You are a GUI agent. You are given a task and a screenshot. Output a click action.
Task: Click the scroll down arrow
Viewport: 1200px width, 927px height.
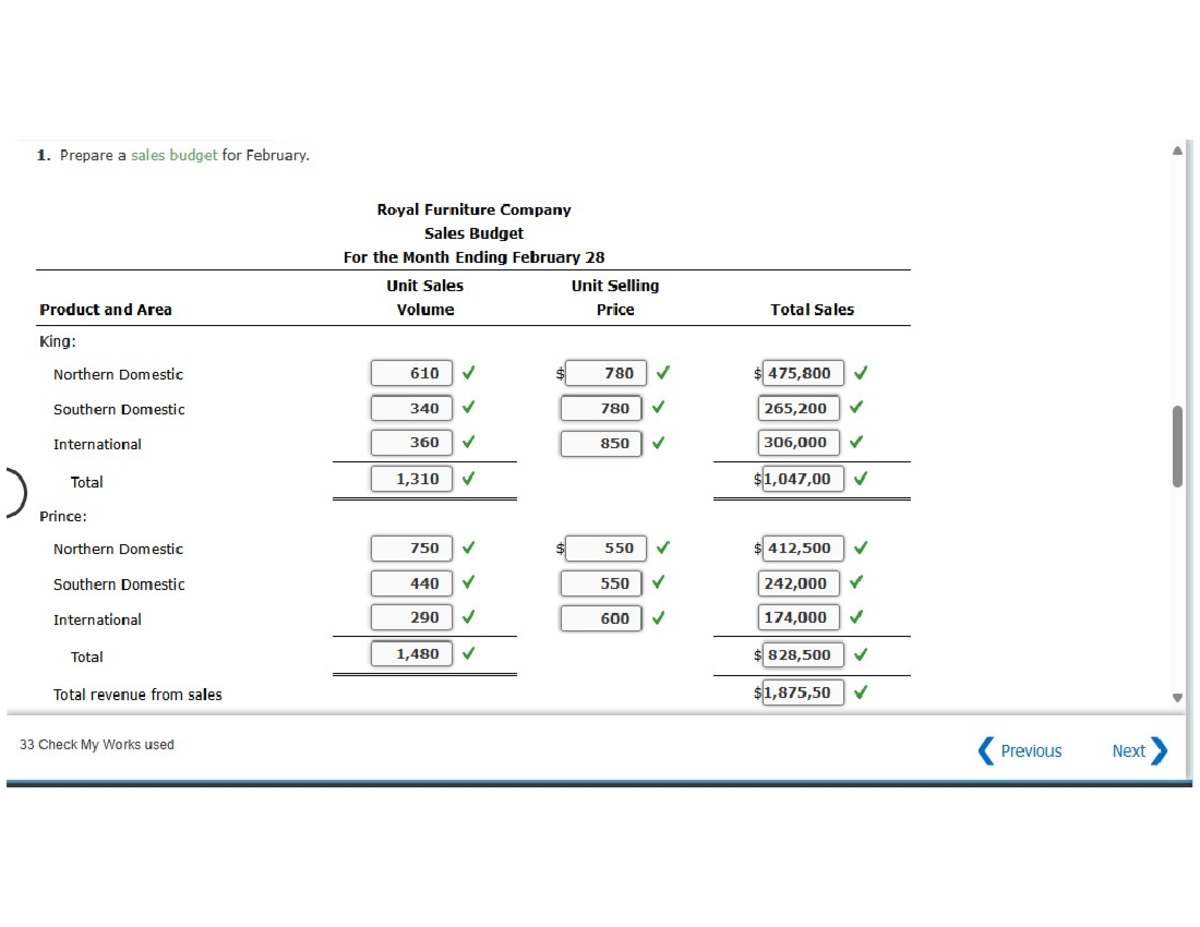pyautogui.click(x=1177, y=697)
